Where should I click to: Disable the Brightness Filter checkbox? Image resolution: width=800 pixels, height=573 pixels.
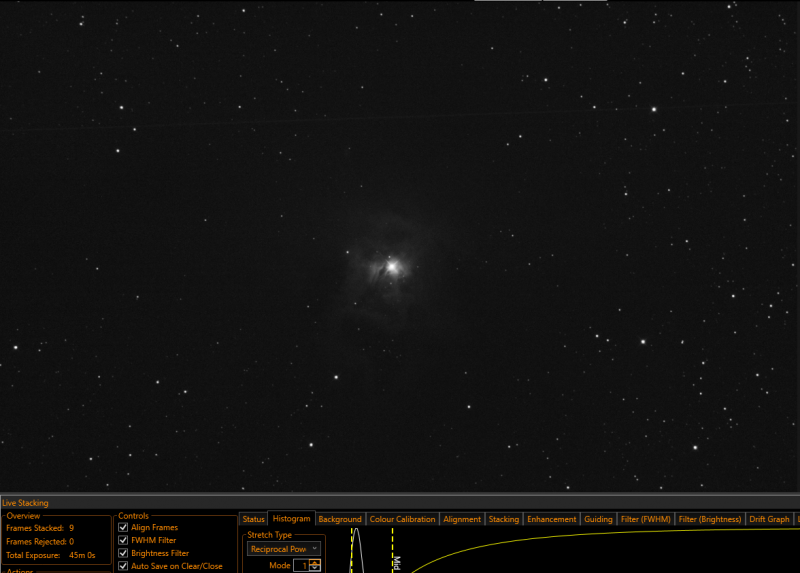[123, 553]
